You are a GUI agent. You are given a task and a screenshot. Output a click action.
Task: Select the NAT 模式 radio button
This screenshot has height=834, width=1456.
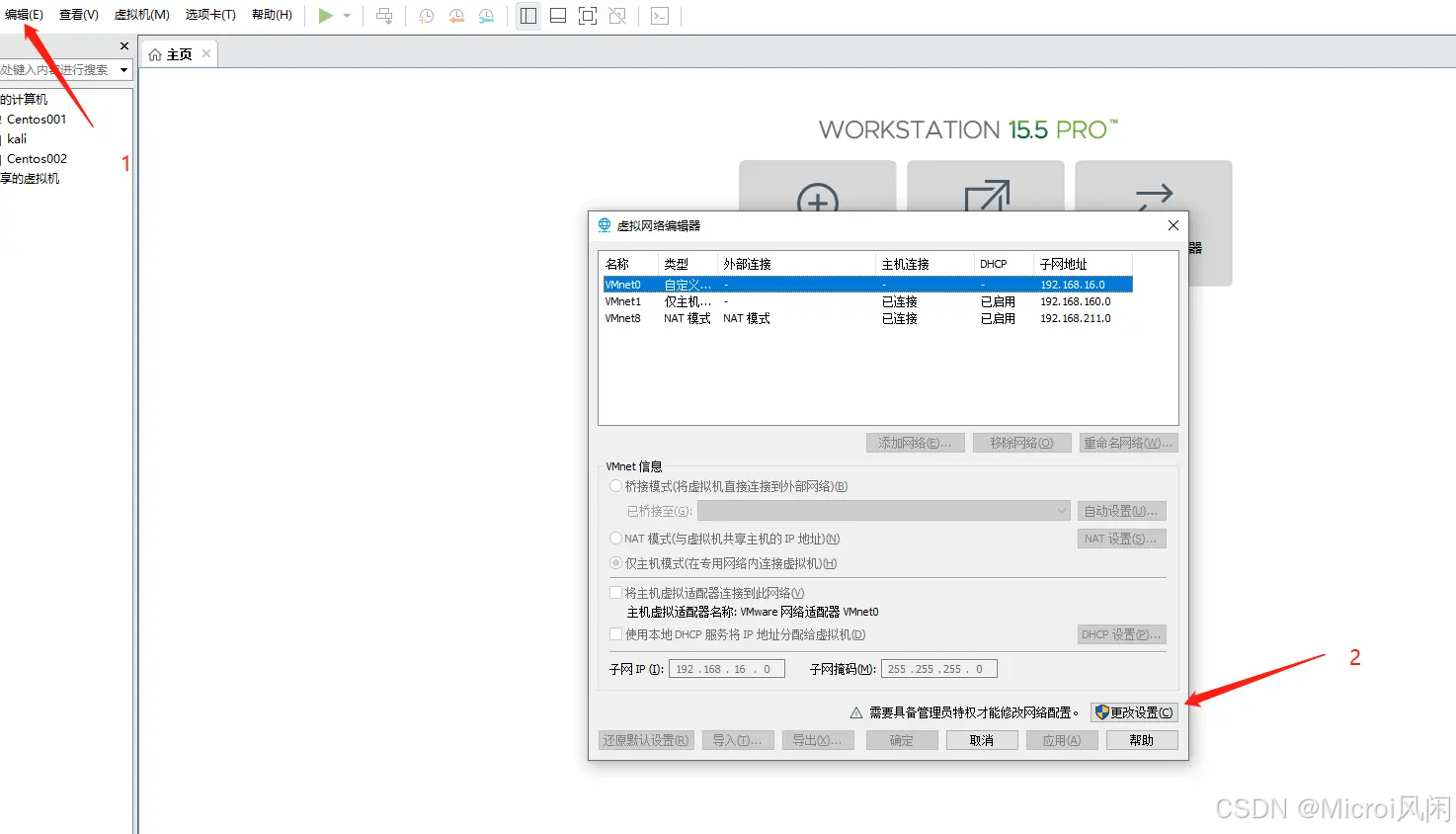coord(616,539)
